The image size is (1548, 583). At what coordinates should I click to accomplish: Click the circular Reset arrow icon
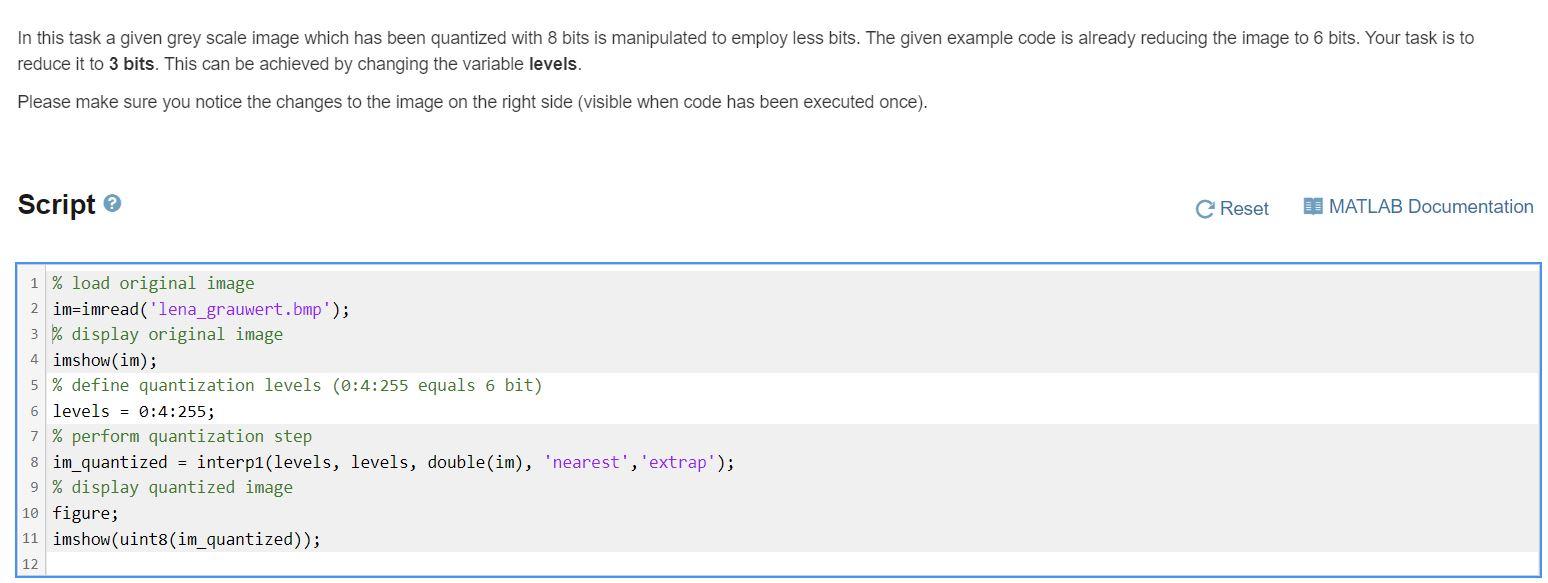(1203, 208)
